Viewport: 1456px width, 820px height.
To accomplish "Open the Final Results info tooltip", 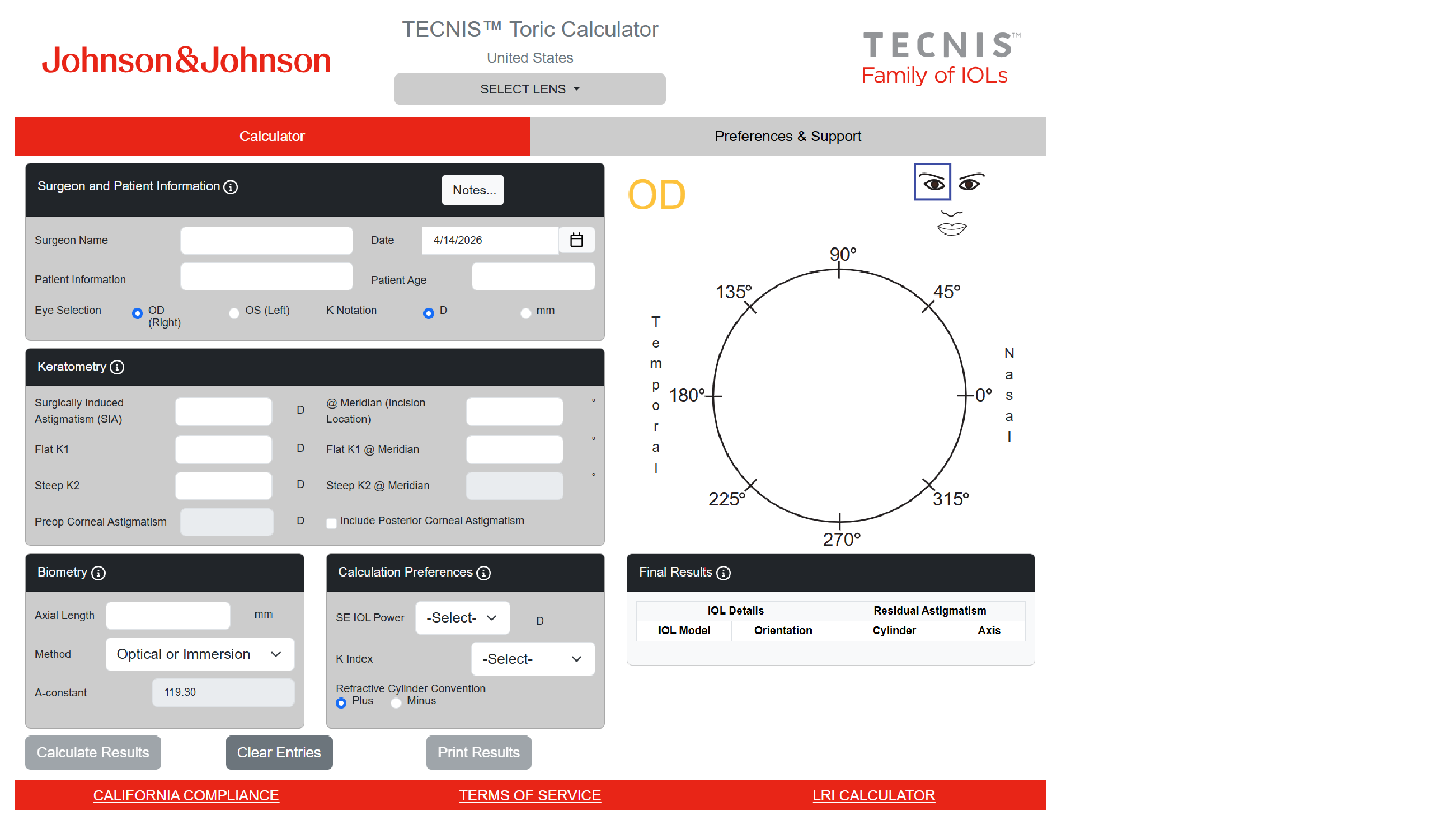I will pos(724,573).
